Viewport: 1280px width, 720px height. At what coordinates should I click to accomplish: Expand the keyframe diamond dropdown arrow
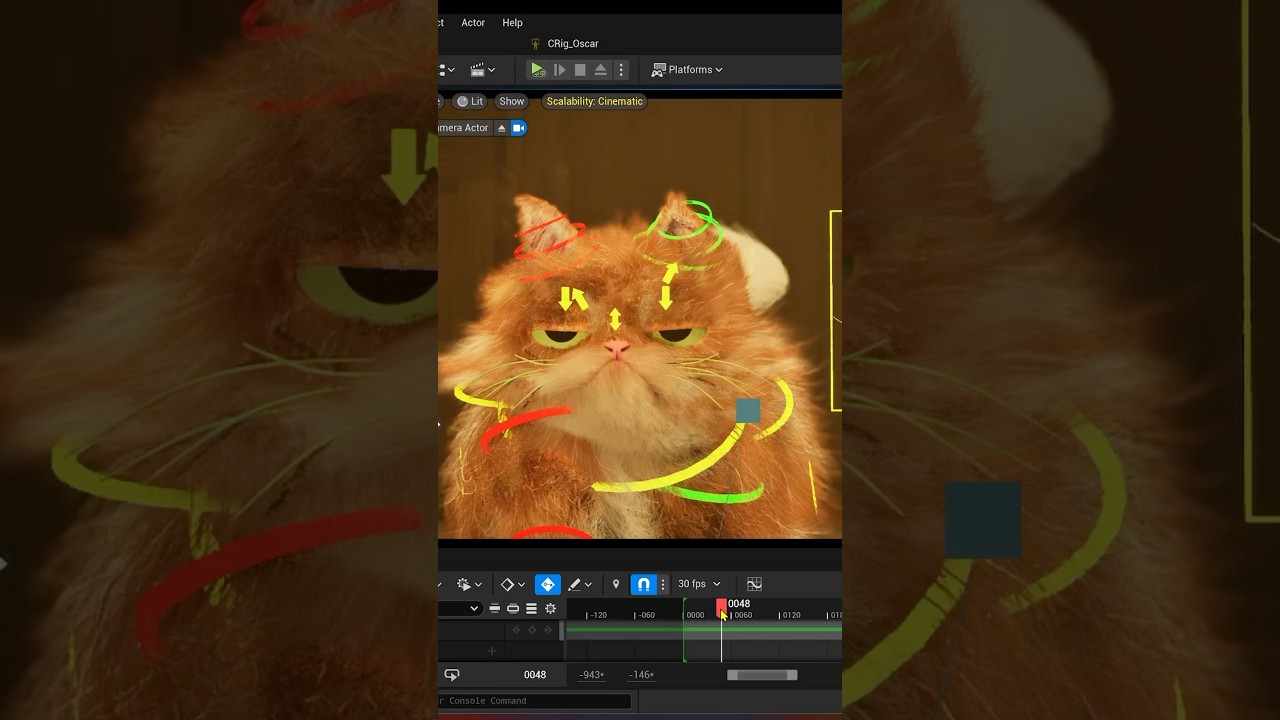[521, 584]
